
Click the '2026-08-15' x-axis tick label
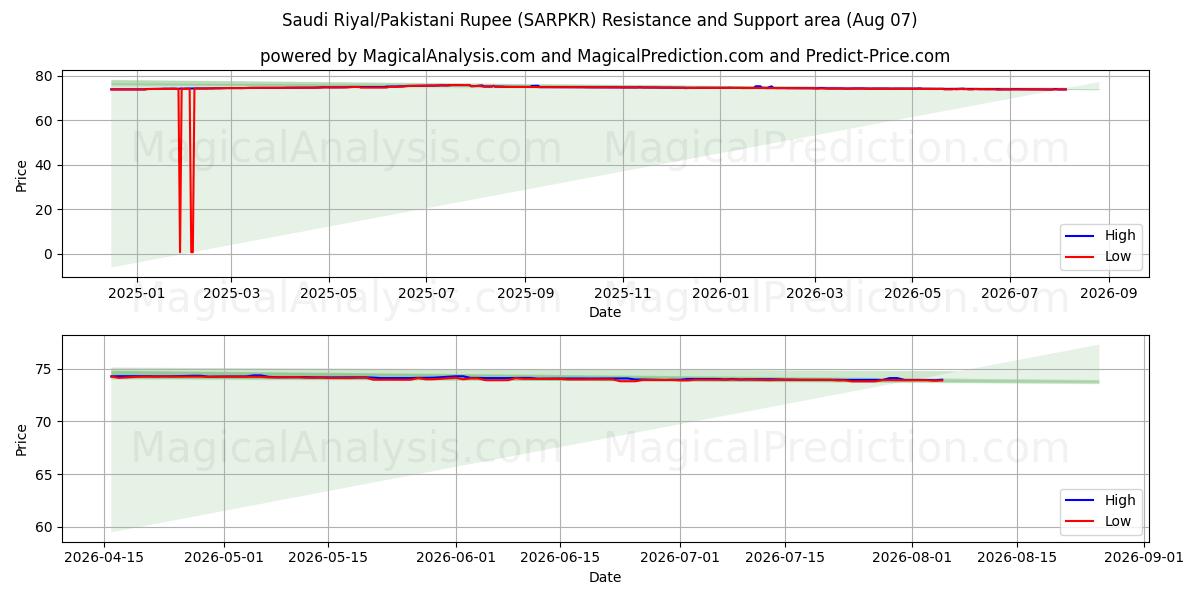1017,558
